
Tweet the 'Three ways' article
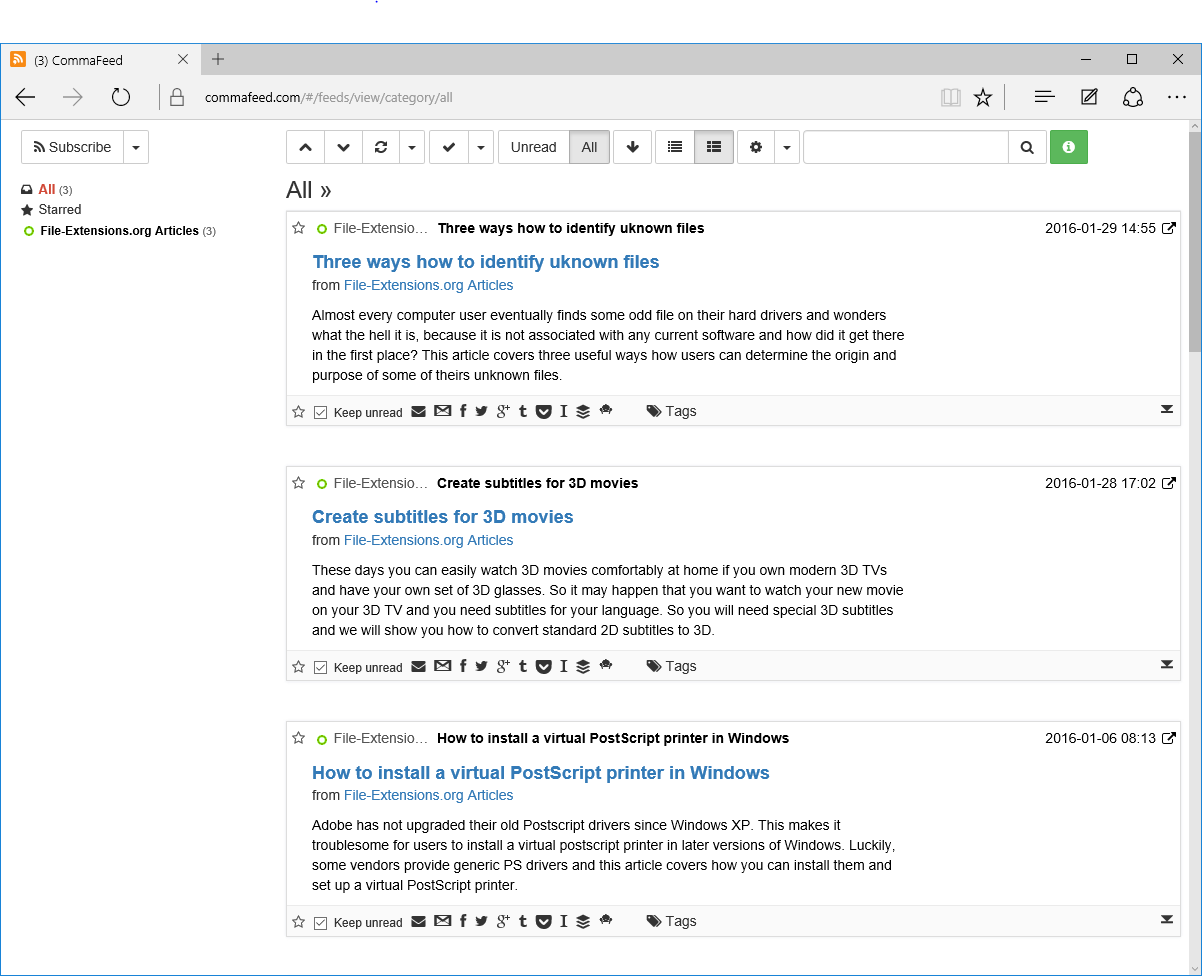click(x=482, y=411)
